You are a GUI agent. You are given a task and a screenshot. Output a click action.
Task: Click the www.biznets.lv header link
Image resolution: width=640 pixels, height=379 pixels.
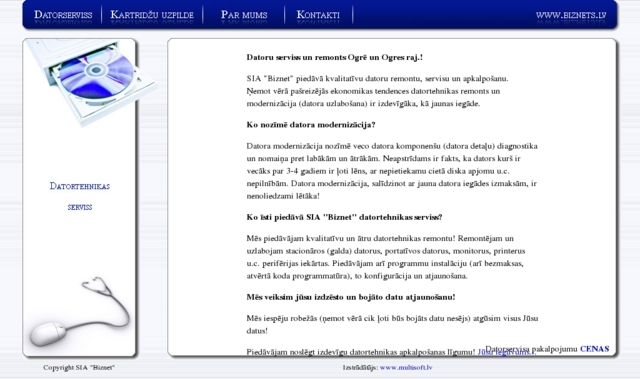pyautogui.click(x=571, y=15)
